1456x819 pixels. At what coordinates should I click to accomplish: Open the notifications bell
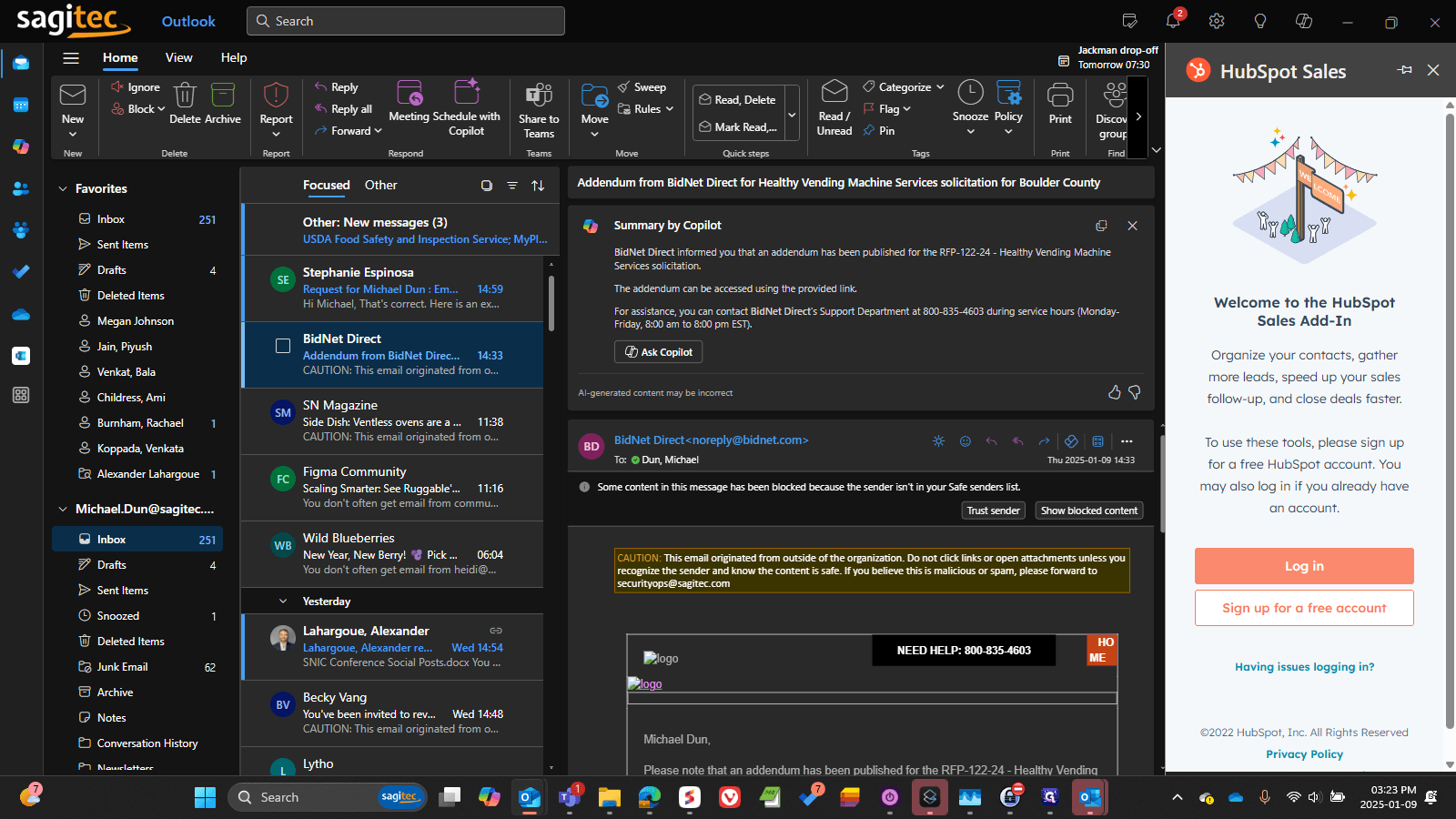click(x=1173, y=21)
